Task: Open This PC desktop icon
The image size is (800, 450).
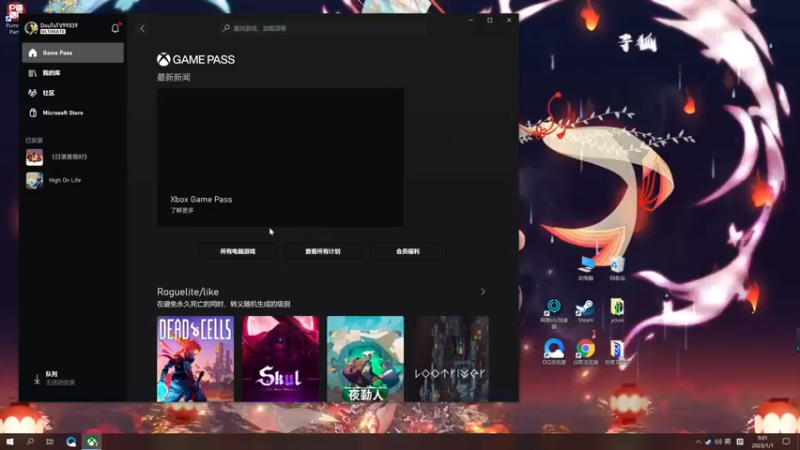Action: click(x=586, y=268)
